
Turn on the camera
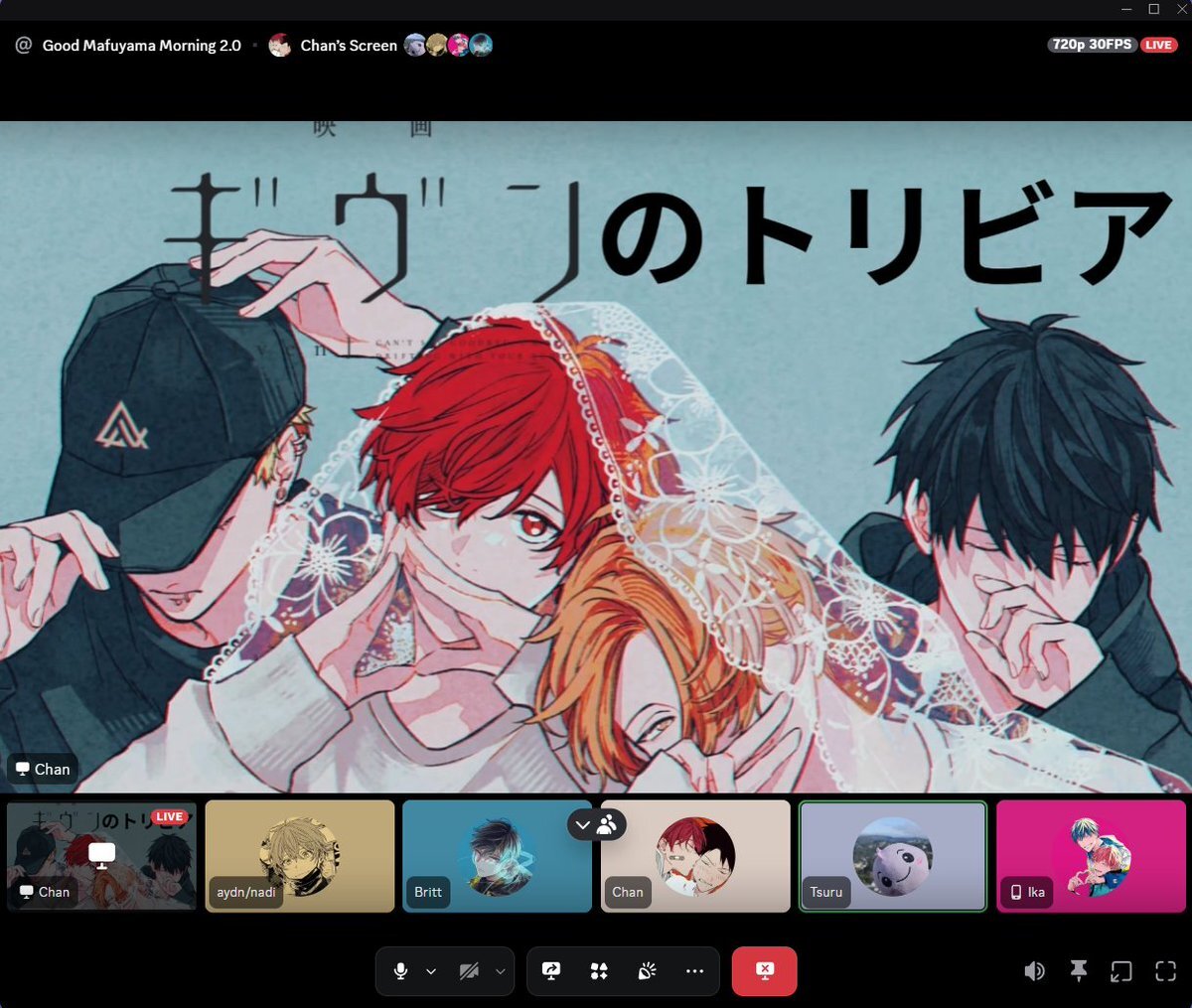click(469, 971)
